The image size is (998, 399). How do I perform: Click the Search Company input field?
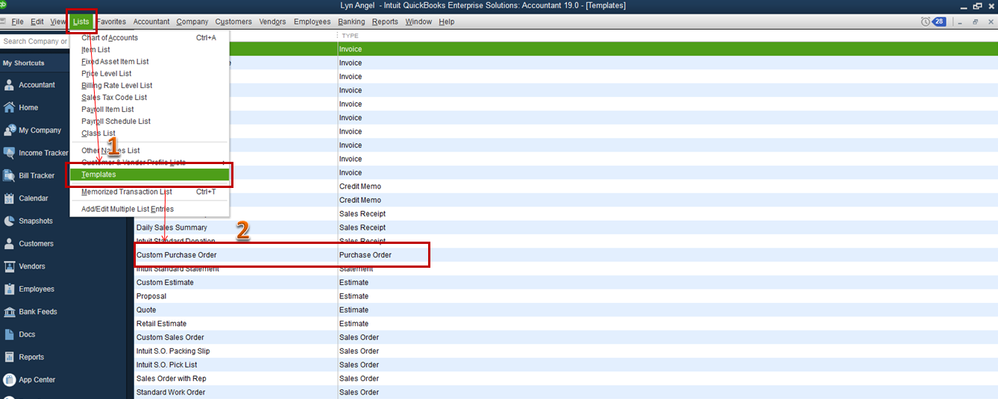click(x=35, y=41)
